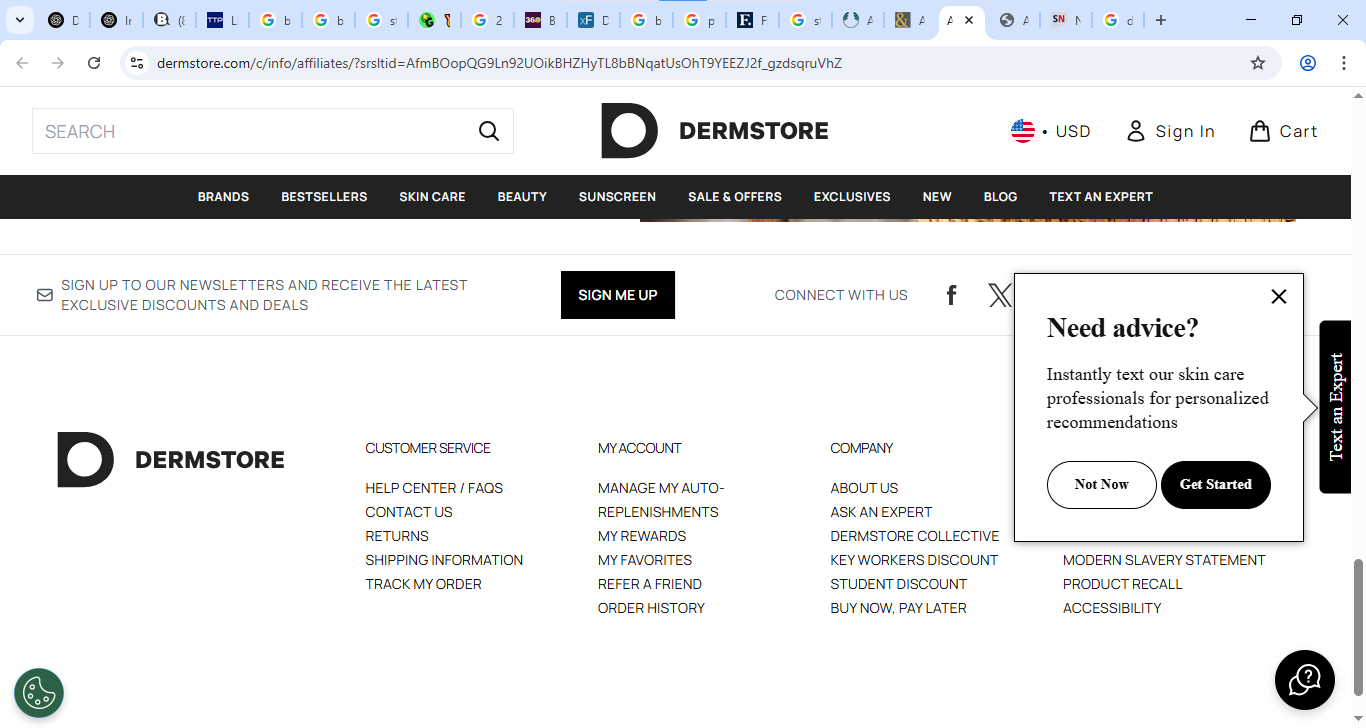Open the SUNSCREEN menu
The height and width of the screenshot is (728, 1366).
tap(617, 197)
